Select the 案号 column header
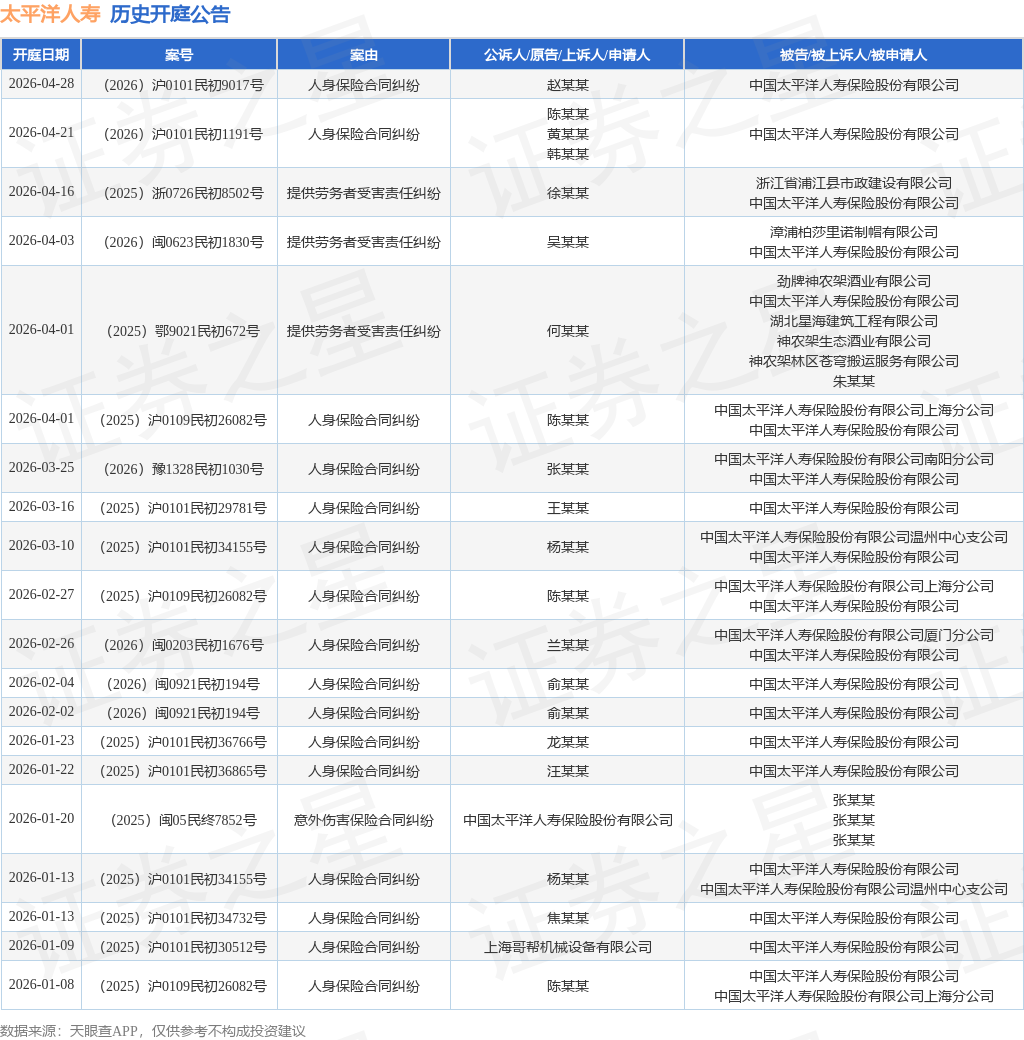Viewport: 1024px width, 1040px height. point(179,55)
